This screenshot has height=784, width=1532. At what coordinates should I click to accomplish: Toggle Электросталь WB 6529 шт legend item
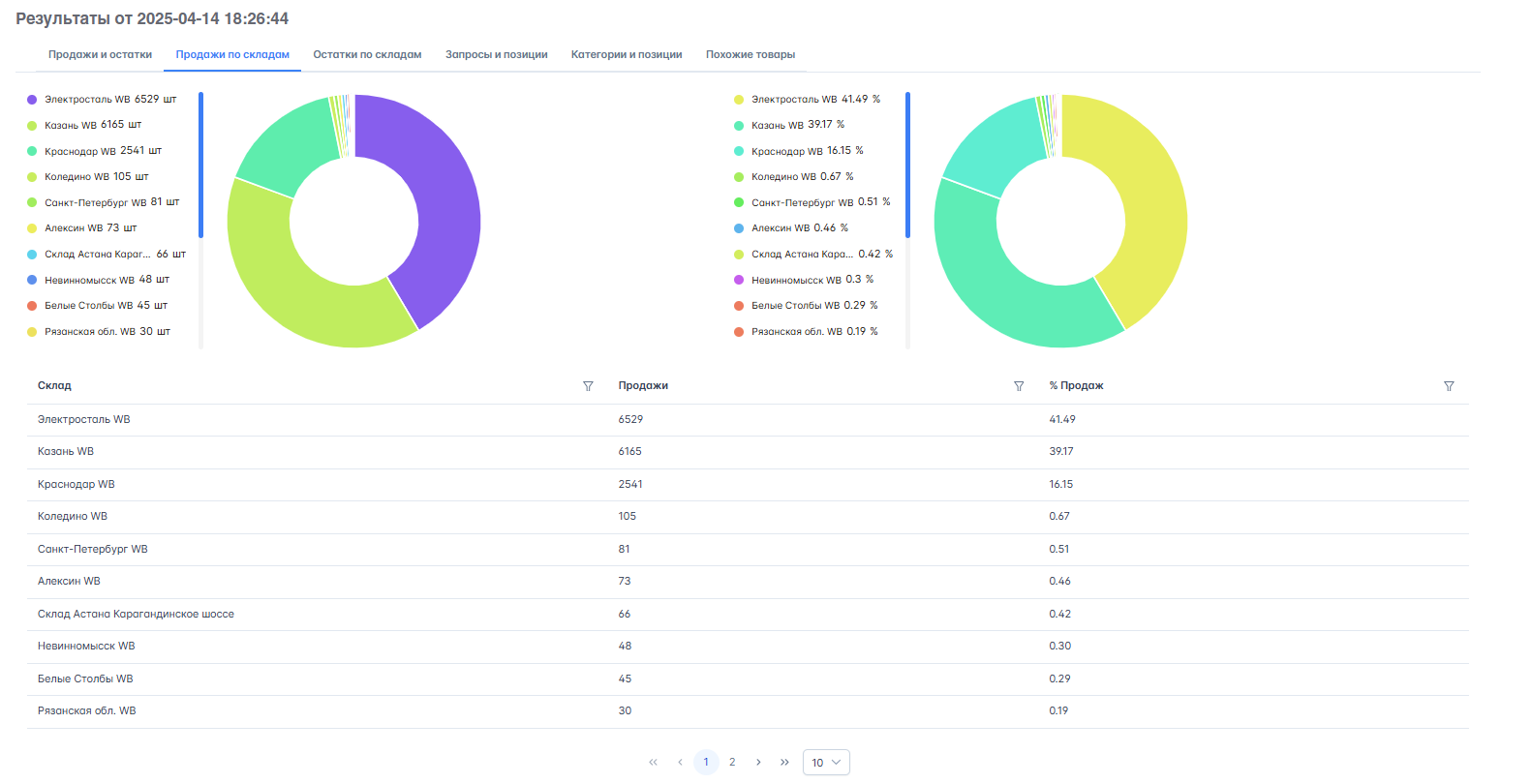click(x=102, y=100)
